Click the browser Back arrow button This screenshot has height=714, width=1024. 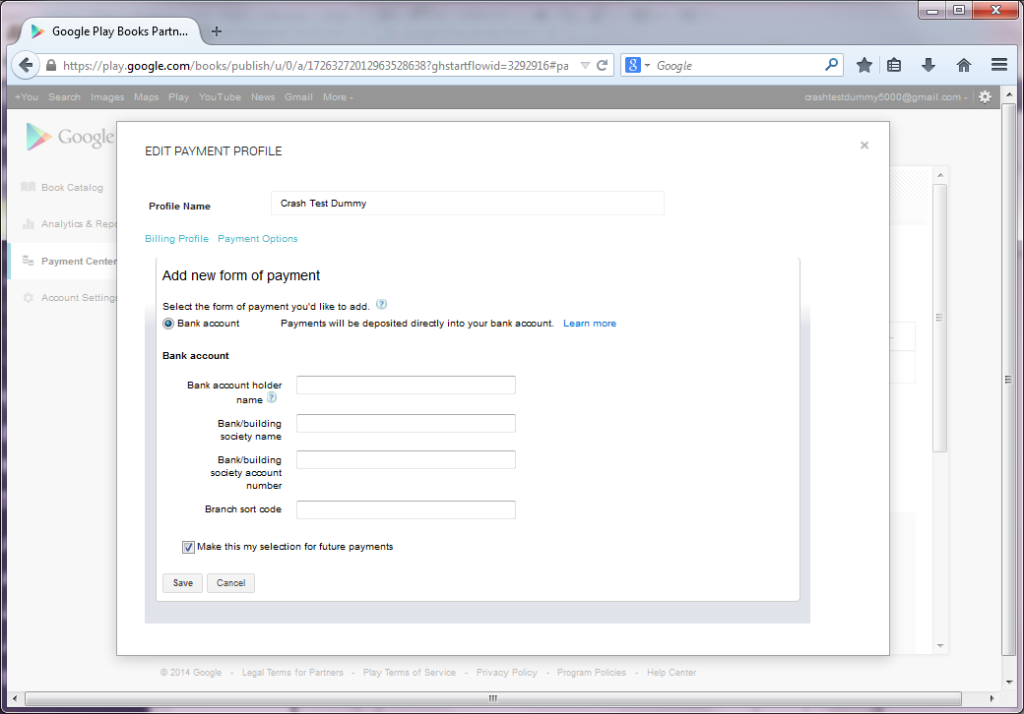pos(25,65)
